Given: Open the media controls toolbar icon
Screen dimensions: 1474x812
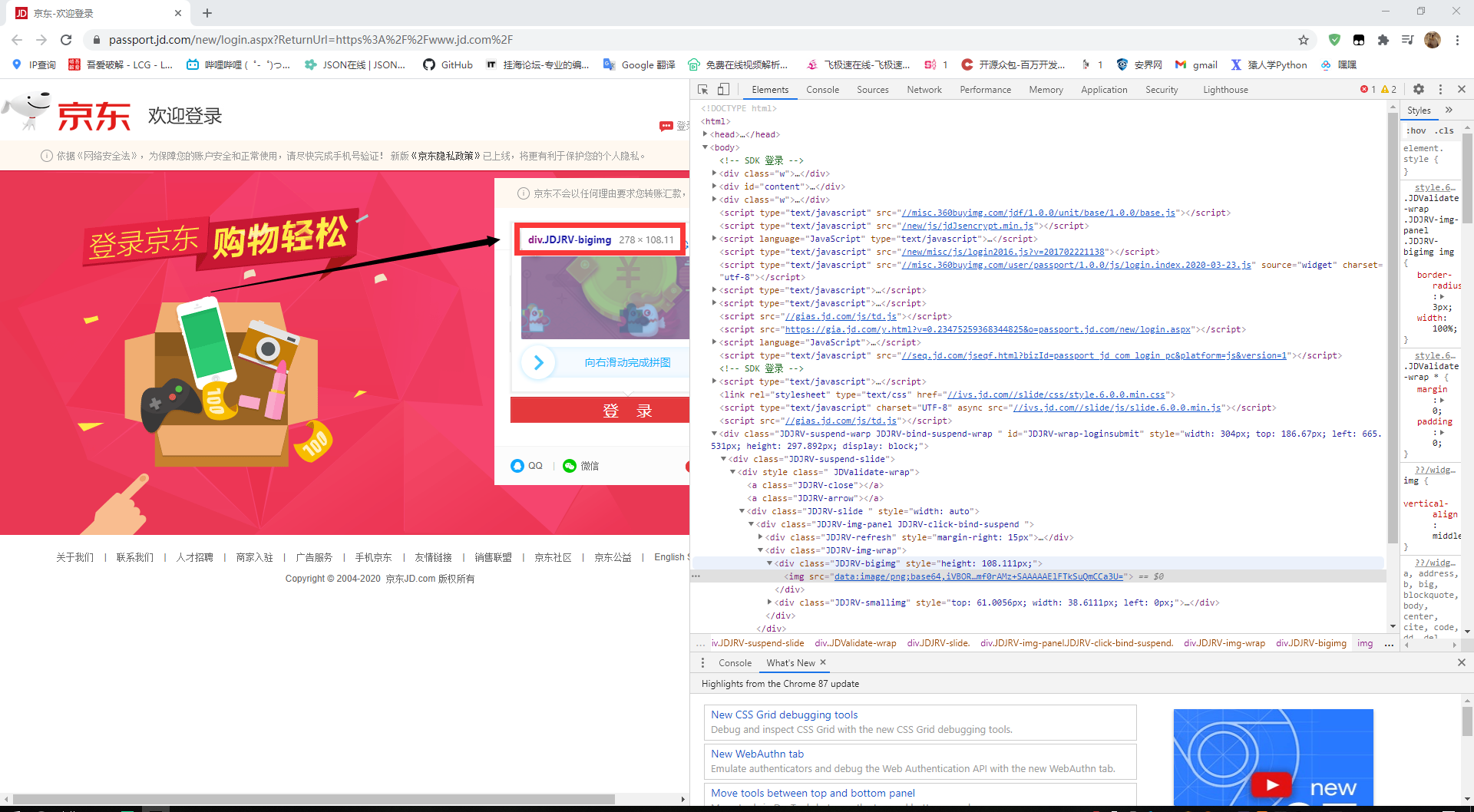Looking at the screenshot, I should click(x=1408, y=40).
